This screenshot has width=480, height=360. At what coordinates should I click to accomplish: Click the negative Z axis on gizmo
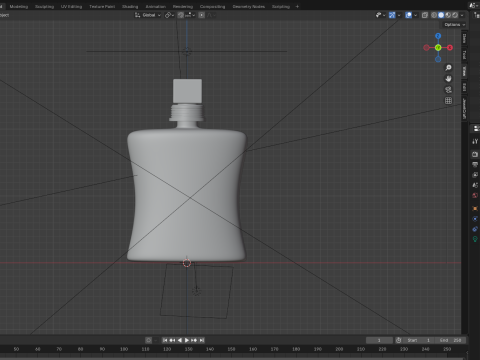tap(438, 59)
